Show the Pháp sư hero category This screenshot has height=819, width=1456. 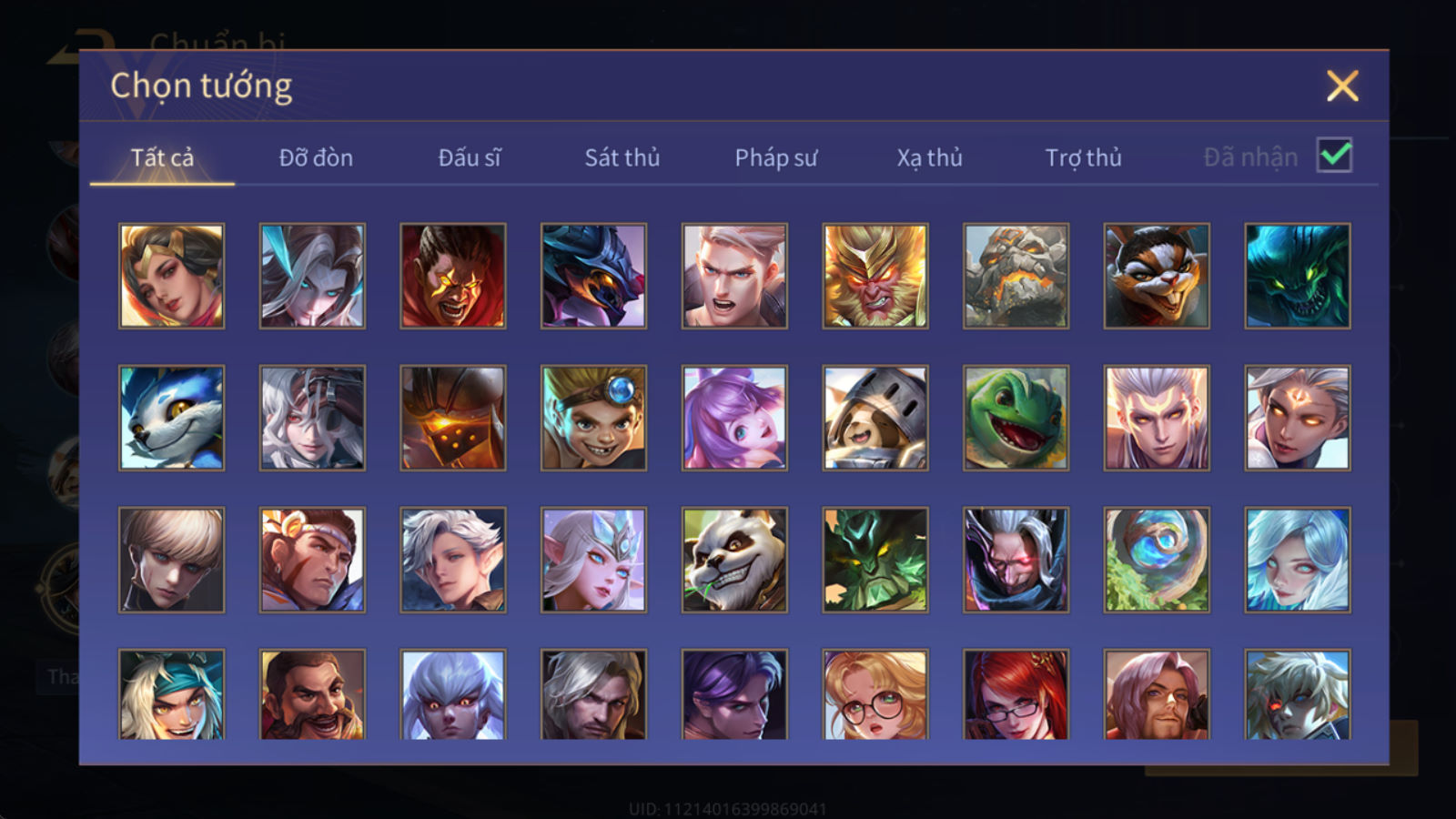775,157
